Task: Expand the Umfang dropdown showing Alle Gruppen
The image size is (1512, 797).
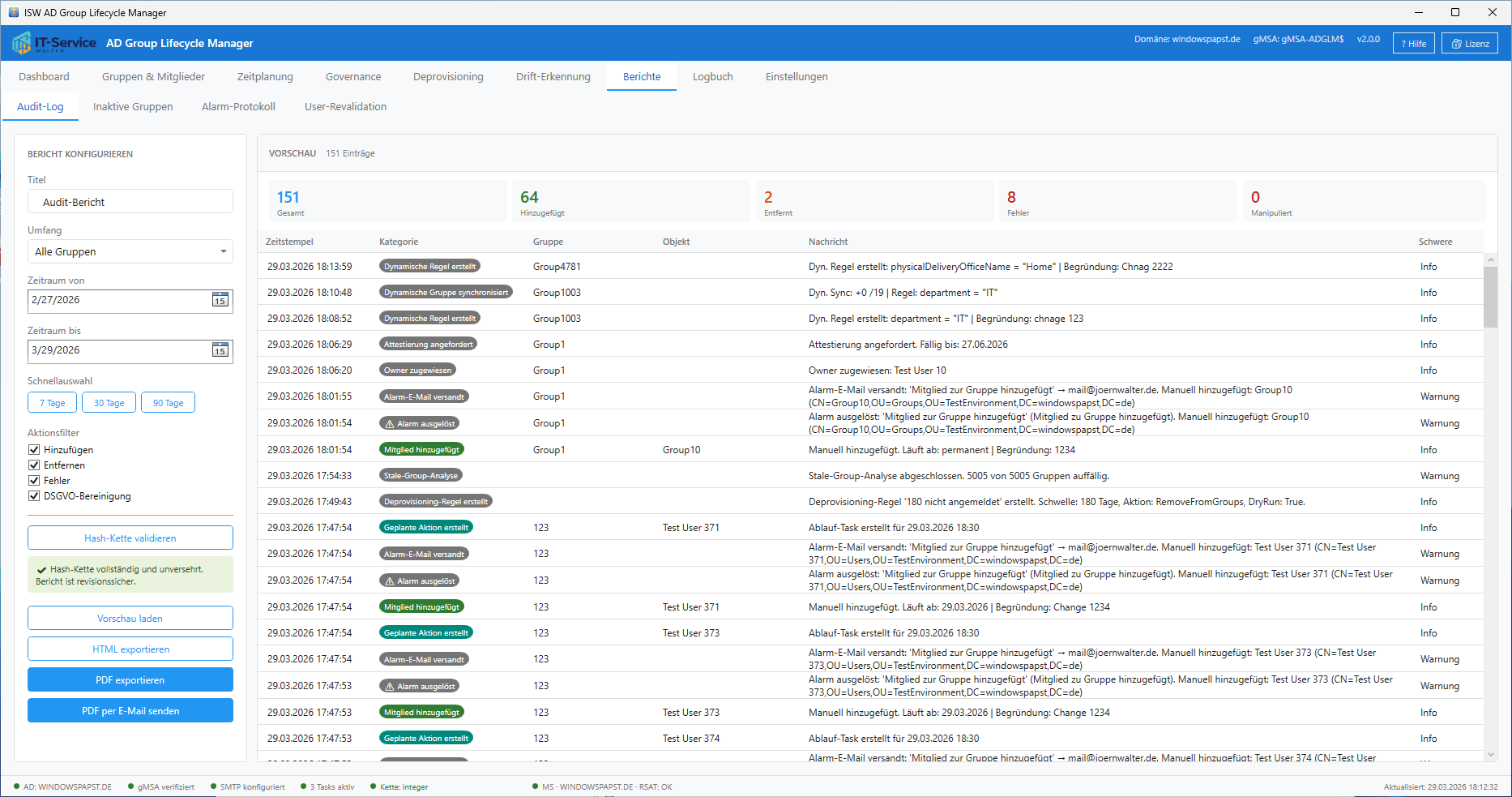Action: pos(130,252)
